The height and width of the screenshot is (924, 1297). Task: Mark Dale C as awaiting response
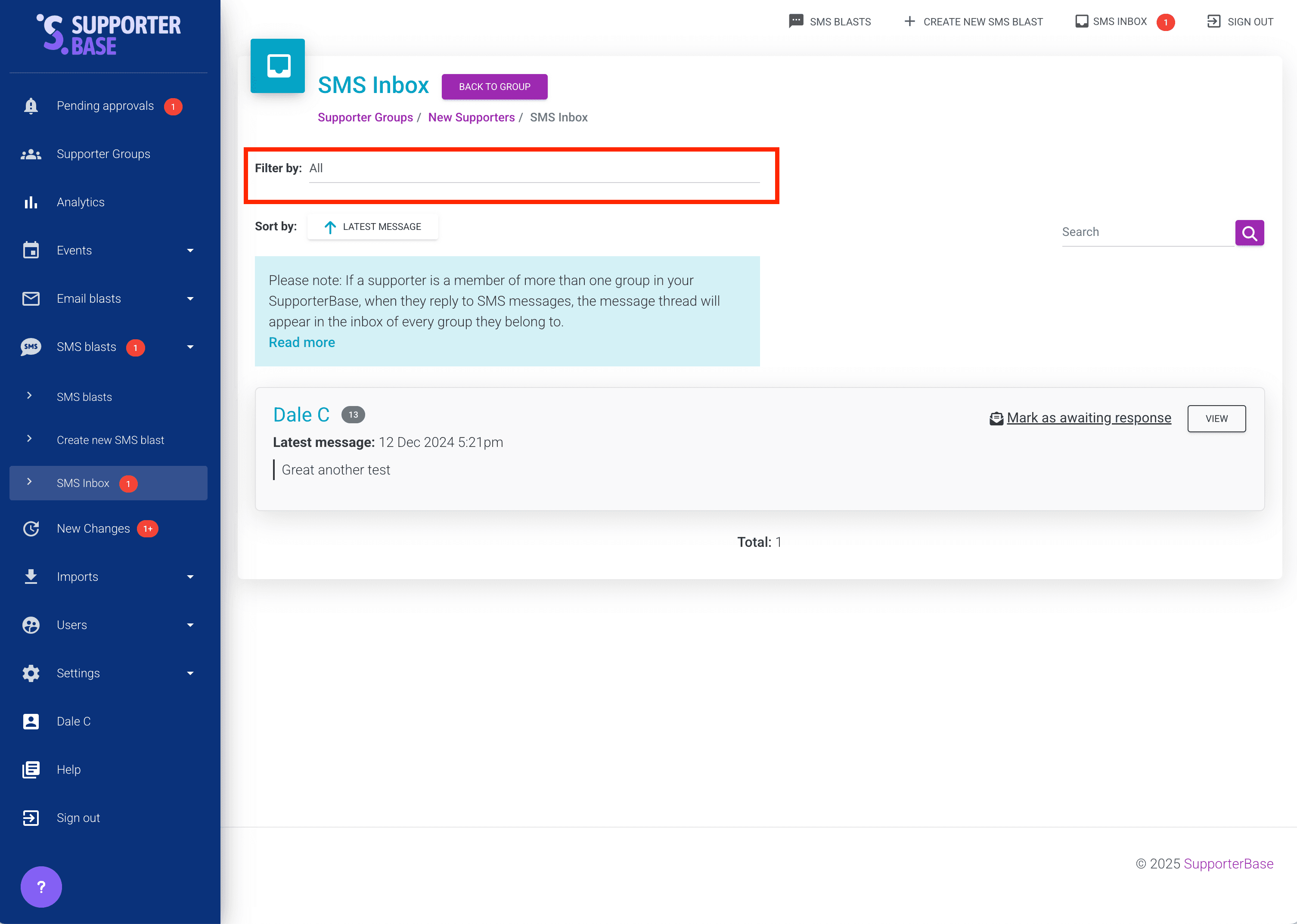pyautogui.click(x=1088, y=418)
